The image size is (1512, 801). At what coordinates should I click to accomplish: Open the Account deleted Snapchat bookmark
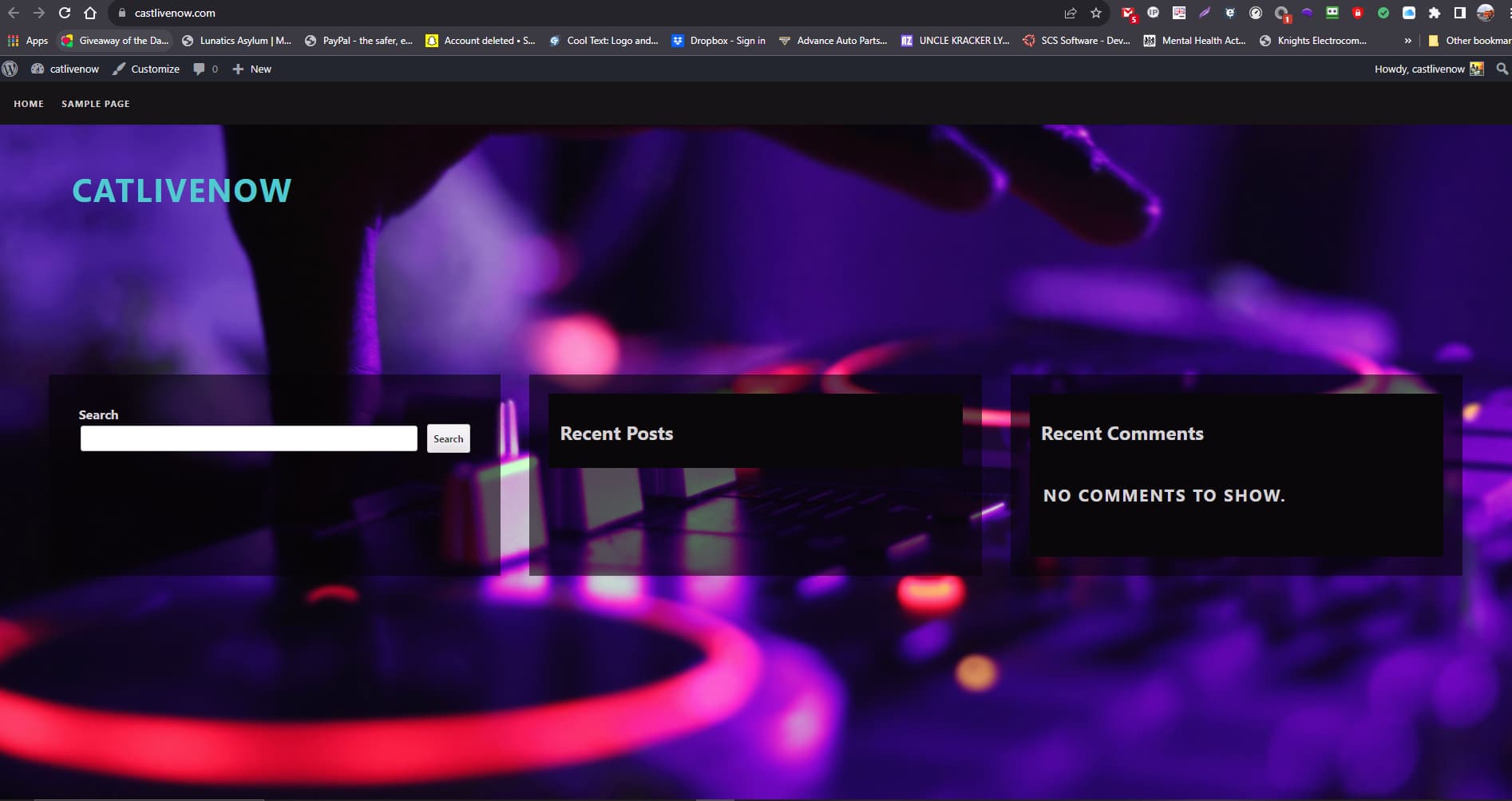tap(481, 41)
